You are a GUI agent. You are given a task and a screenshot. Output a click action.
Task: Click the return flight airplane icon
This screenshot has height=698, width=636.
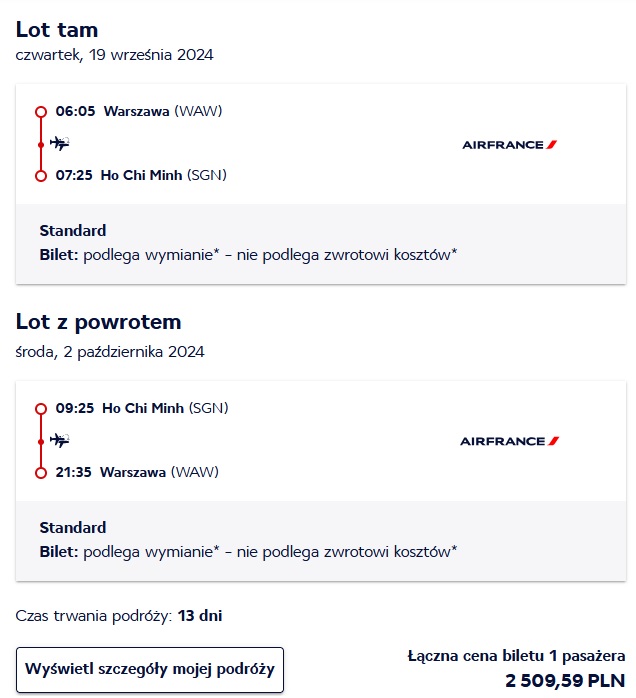coord(59,440)
